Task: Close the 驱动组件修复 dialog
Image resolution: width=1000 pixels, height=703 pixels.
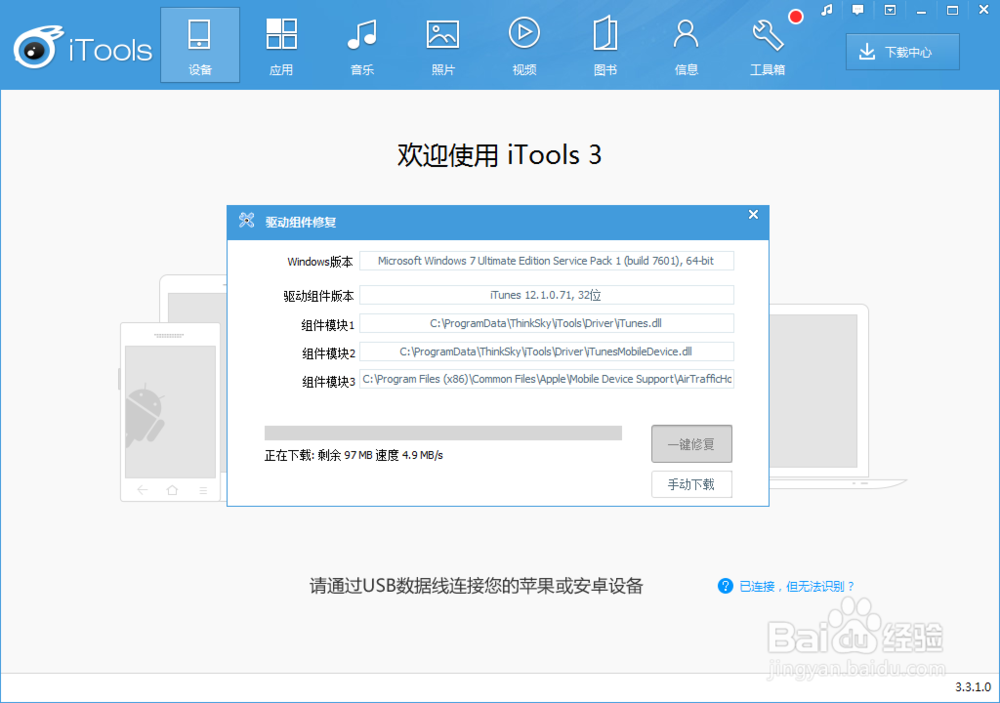Action: point(753,214)
